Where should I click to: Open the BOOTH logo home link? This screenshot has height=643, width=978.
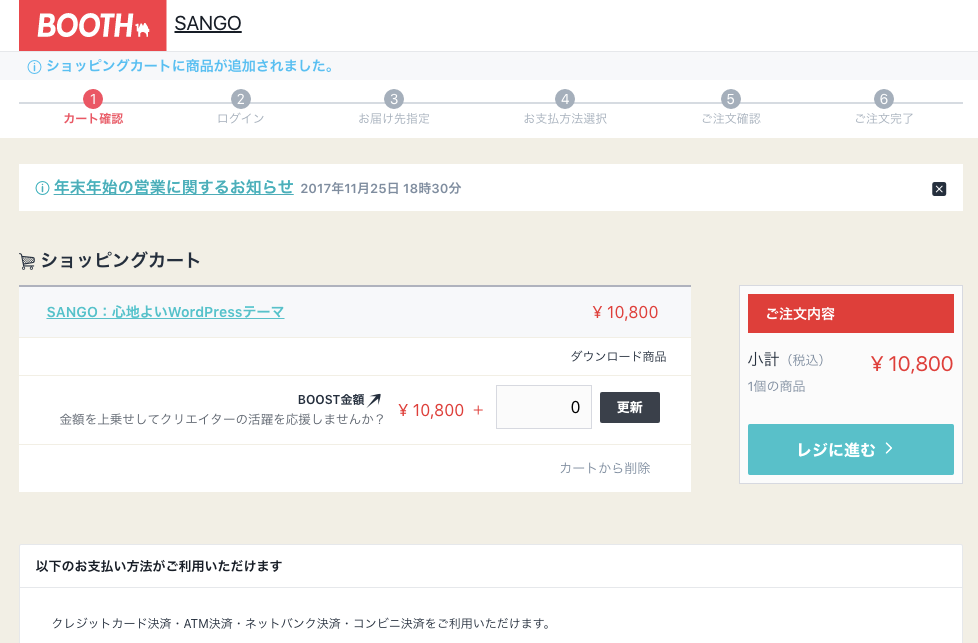coord(92,26)
